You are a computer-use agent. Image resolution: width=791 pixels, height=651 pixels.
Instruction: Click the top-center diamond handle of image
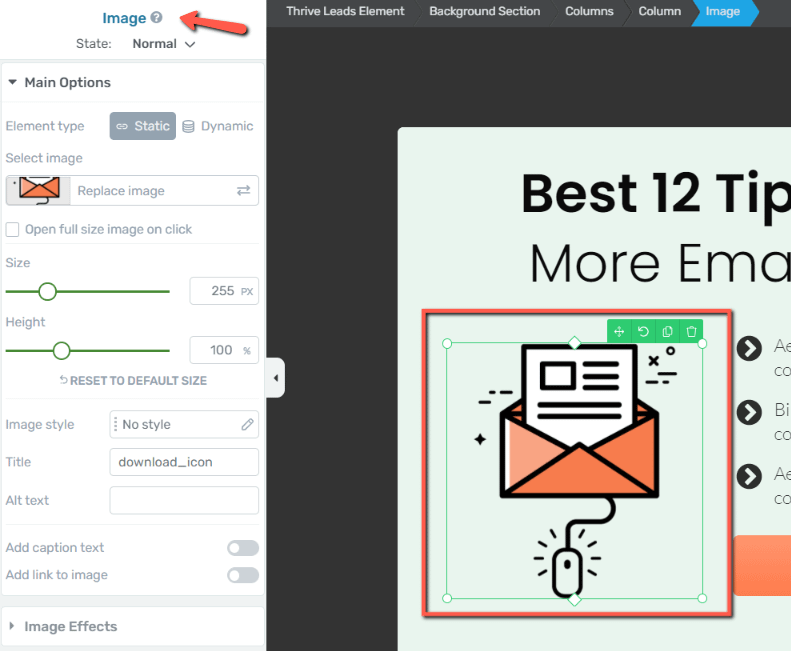574,343
